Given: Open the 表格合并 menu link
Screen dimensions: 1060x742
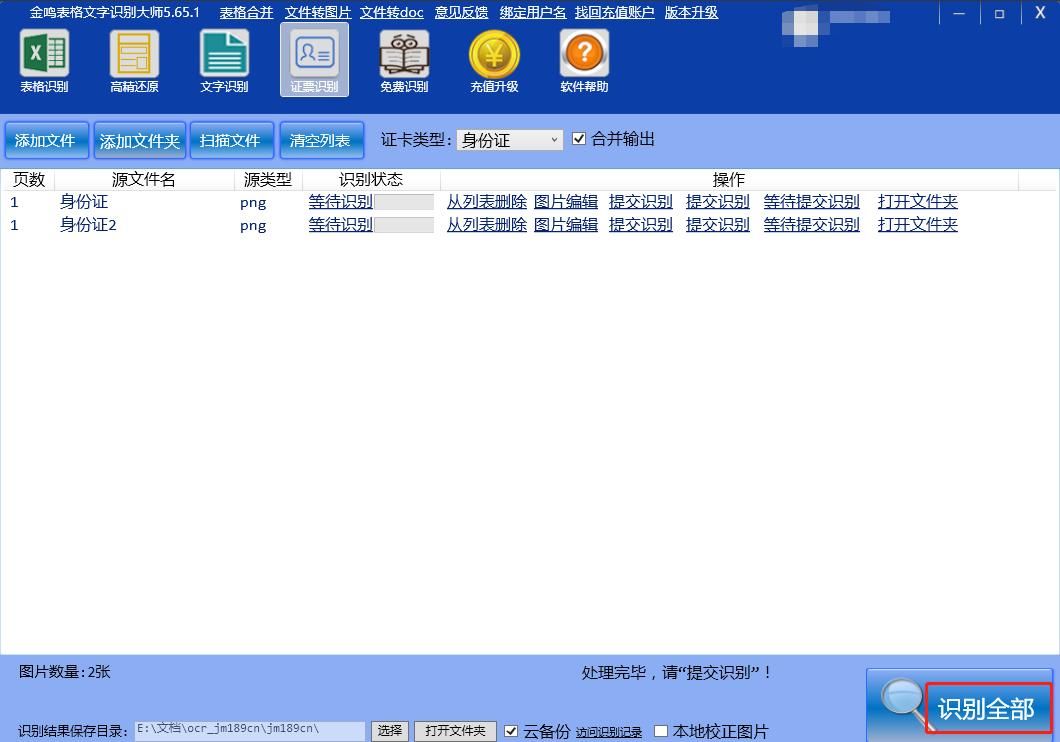Looking at the screenshot, I should pyautogui.click(x=246, y=12).
